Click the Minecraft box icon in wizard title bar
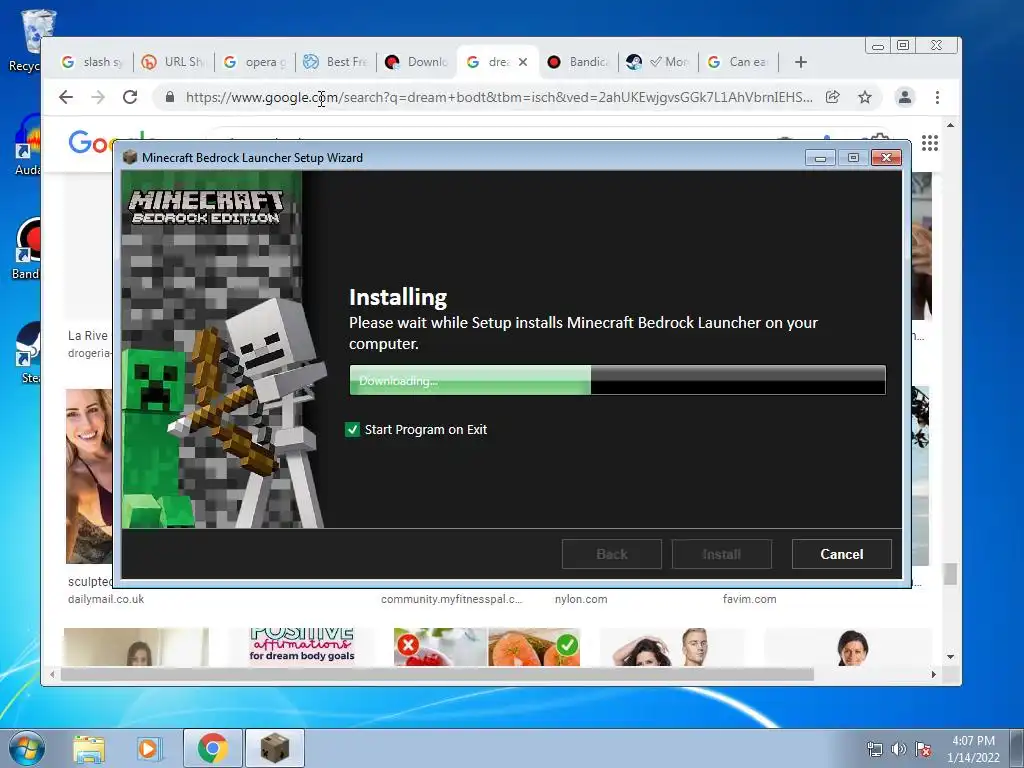Image resolution: width=1024 pixels, height=768 pixels. click(x=130, y=157)
